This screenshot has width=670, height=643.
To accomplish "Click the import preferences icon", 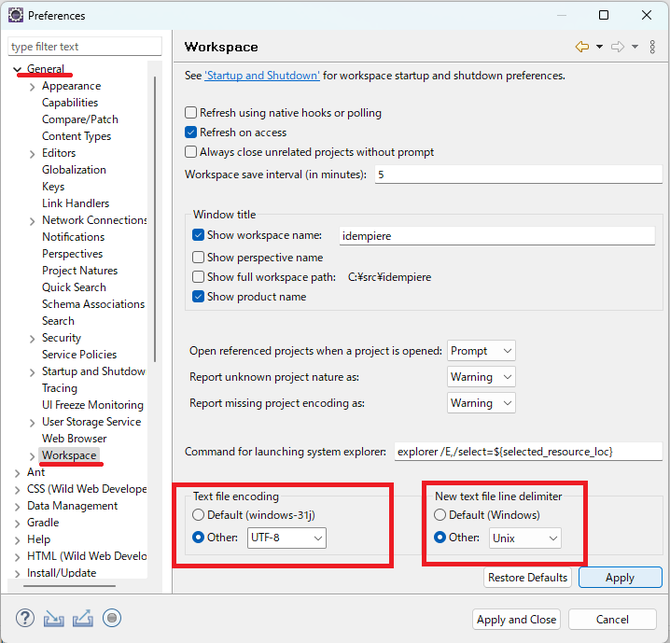I will click(54, 618).
